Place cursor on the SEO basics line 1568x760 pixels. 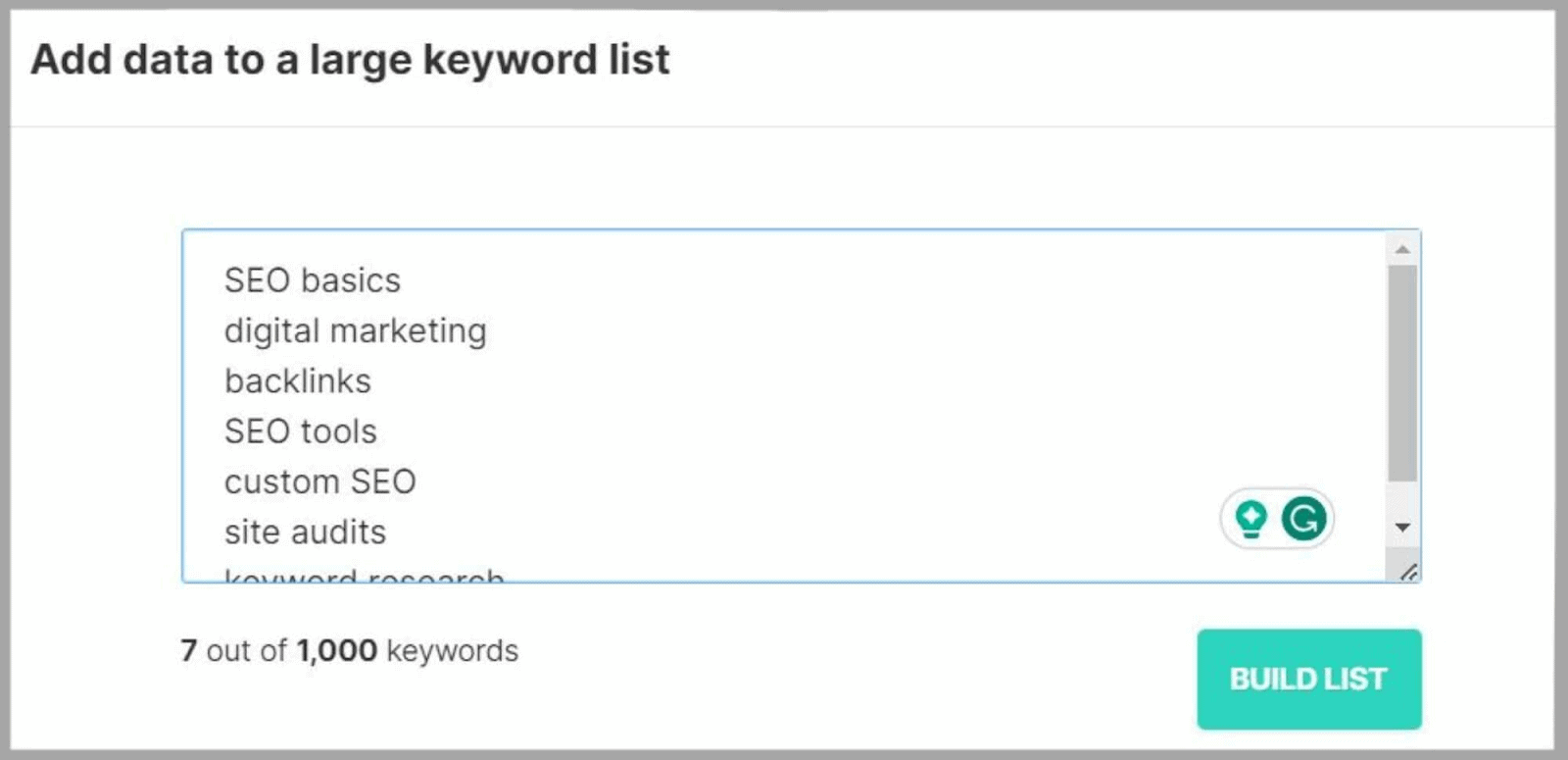[313, 280]
